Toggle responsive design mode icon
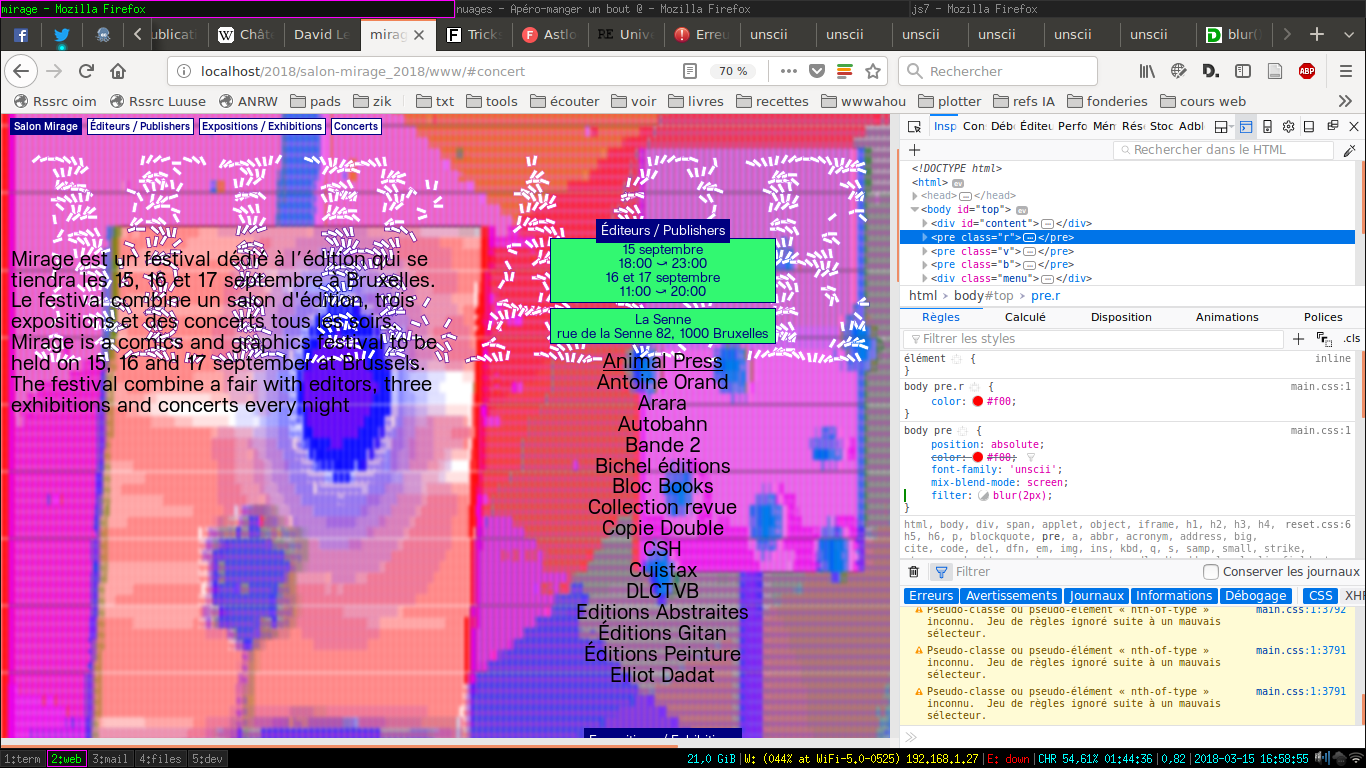 click(x=1267, y=126)
